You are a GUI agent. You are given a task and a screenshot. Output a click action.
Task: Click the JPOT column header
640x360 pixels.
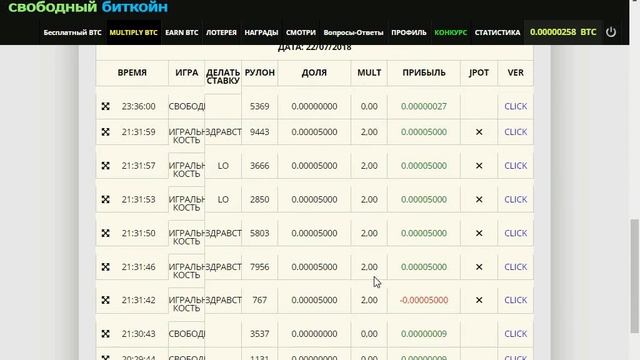pos(479,73)
